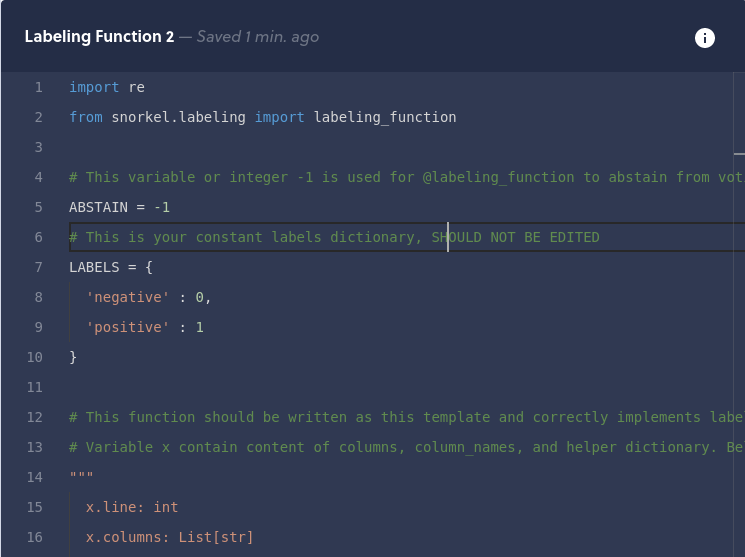Image resolution: width=745 pixels, height=557 pixels.
Task: Place cursor on the 'import re' line
Action: tap(107, 87)
